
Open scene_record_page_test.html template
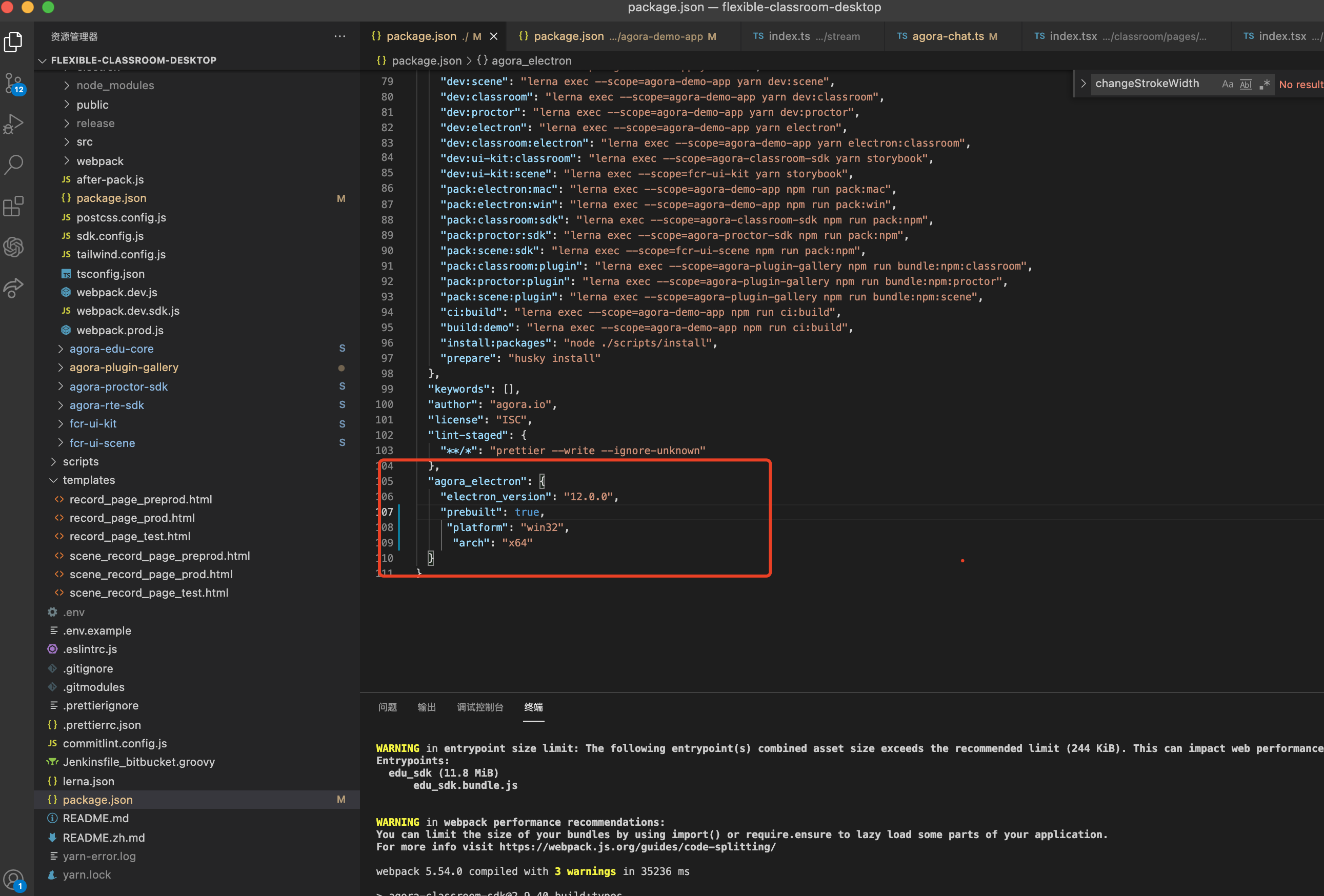[x=149, y=593]
